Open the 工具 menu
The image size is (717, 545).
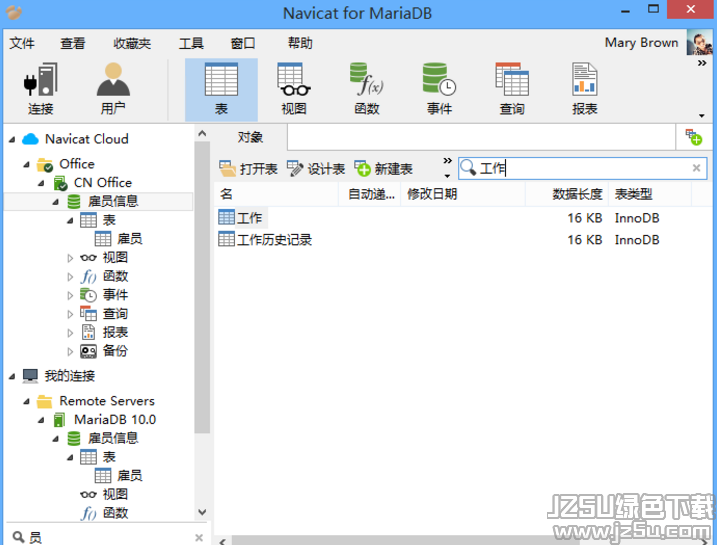[191, 43]
